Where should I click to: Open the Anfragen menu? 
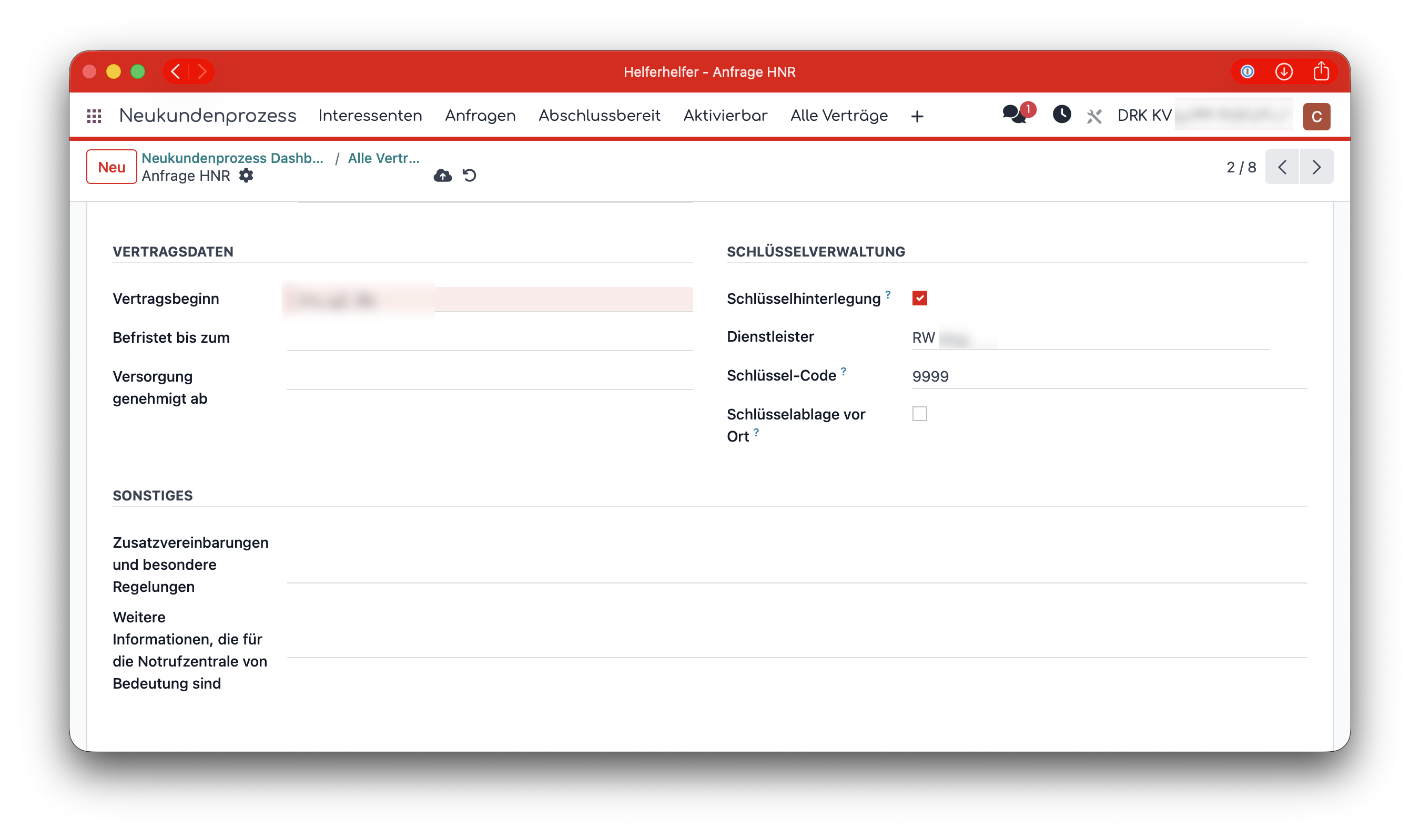(x=480, y=116)
